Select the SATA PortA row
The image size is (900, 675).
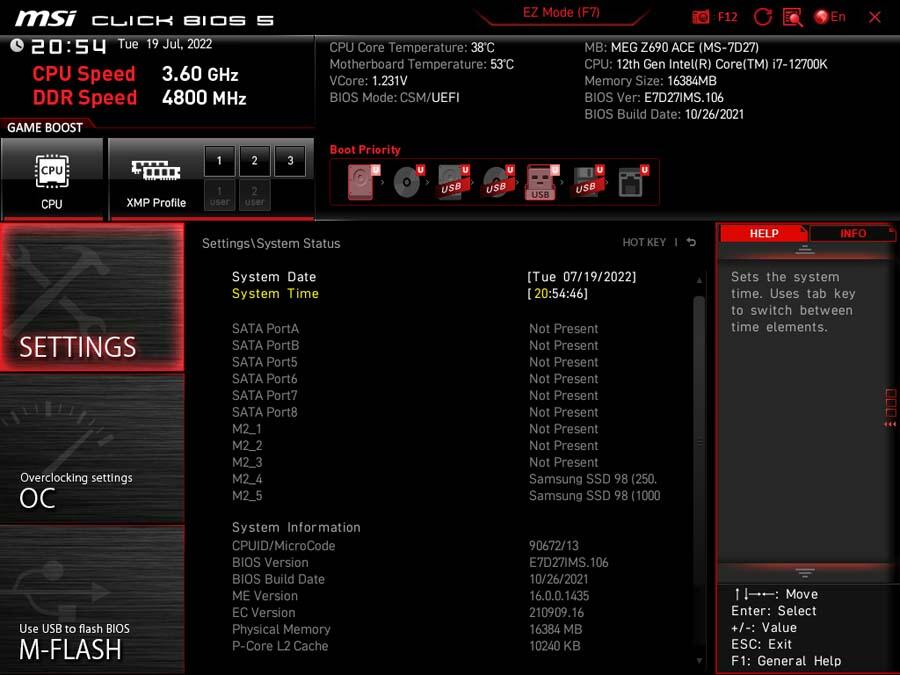[446, 328]
